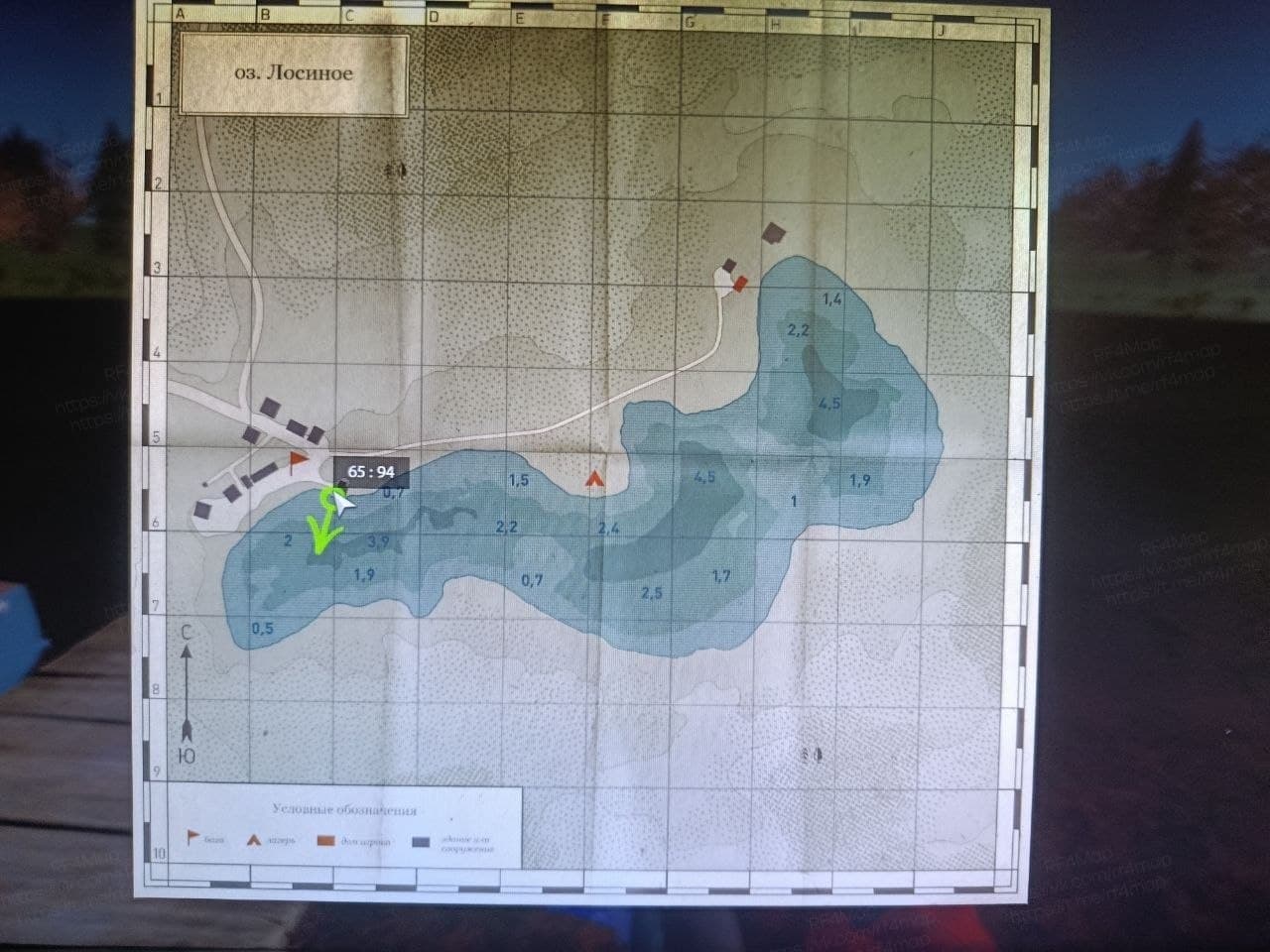Click the row number 8 on left border

pos(156,691)
